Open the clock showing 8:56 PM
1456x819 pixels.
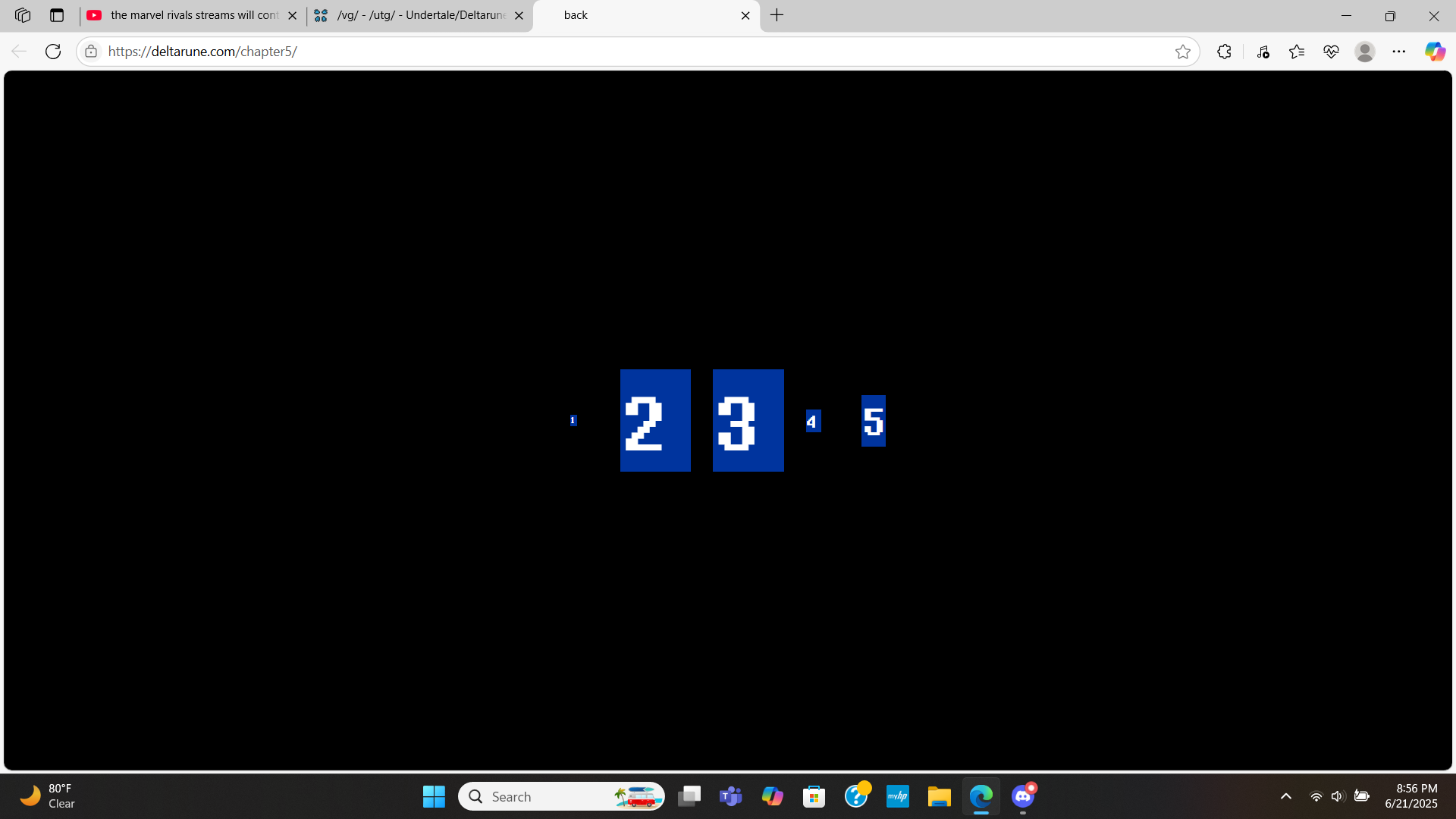[1411, 796]
